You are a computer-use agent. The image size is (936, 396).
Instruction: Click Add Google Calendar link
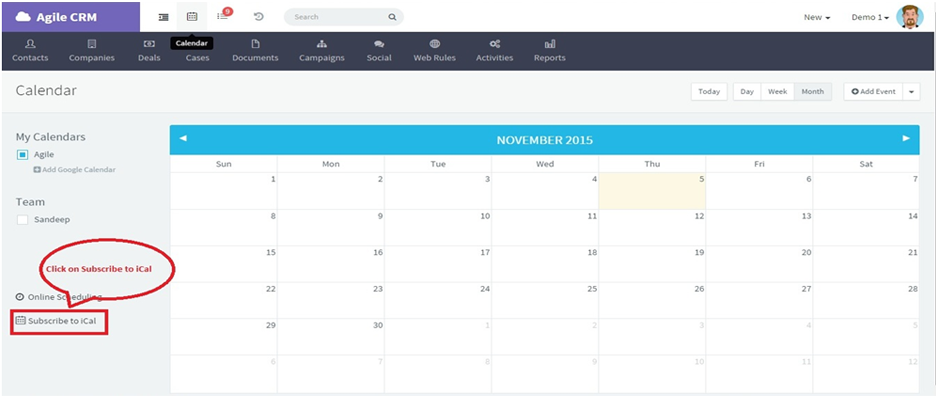(x=75, y=170)
